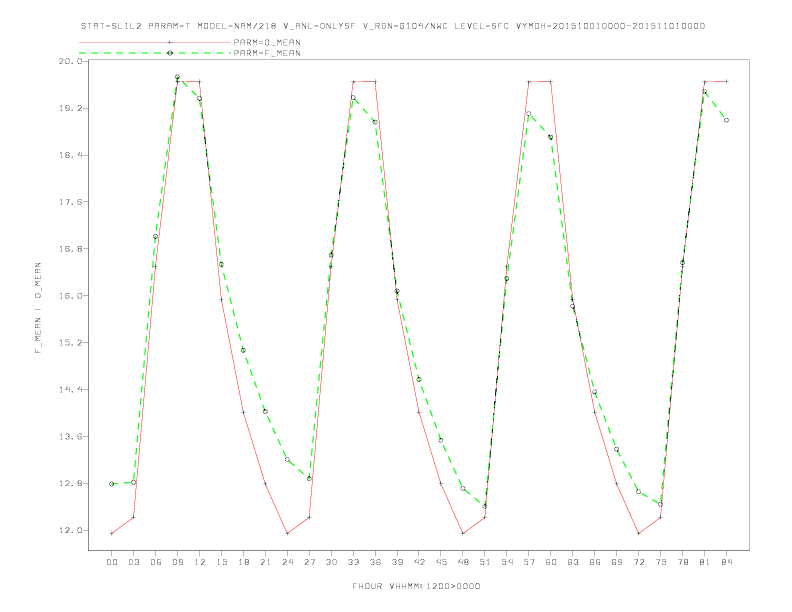
Task: Click x-axis tick label 03
Action: pyautogui.click(x=133, y=562)
